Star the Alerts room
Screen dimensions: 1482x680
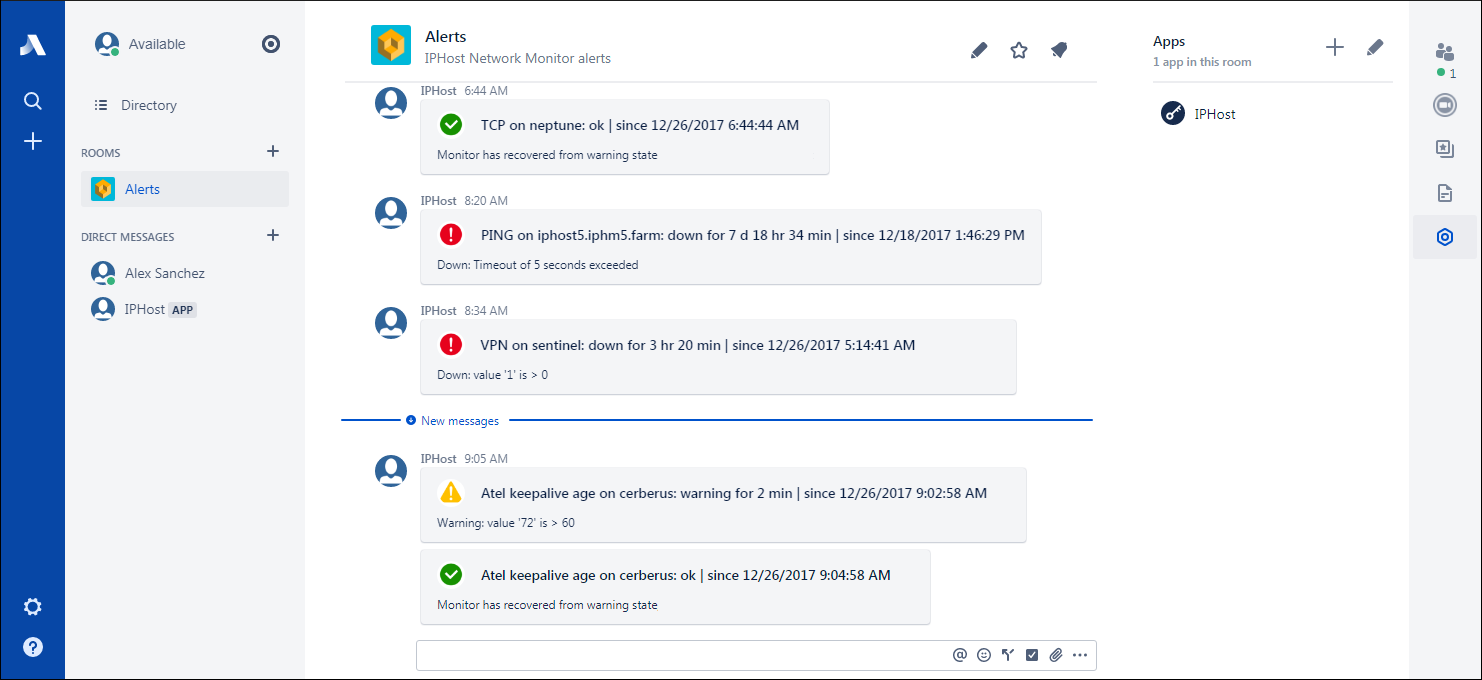pos(1019,50)
